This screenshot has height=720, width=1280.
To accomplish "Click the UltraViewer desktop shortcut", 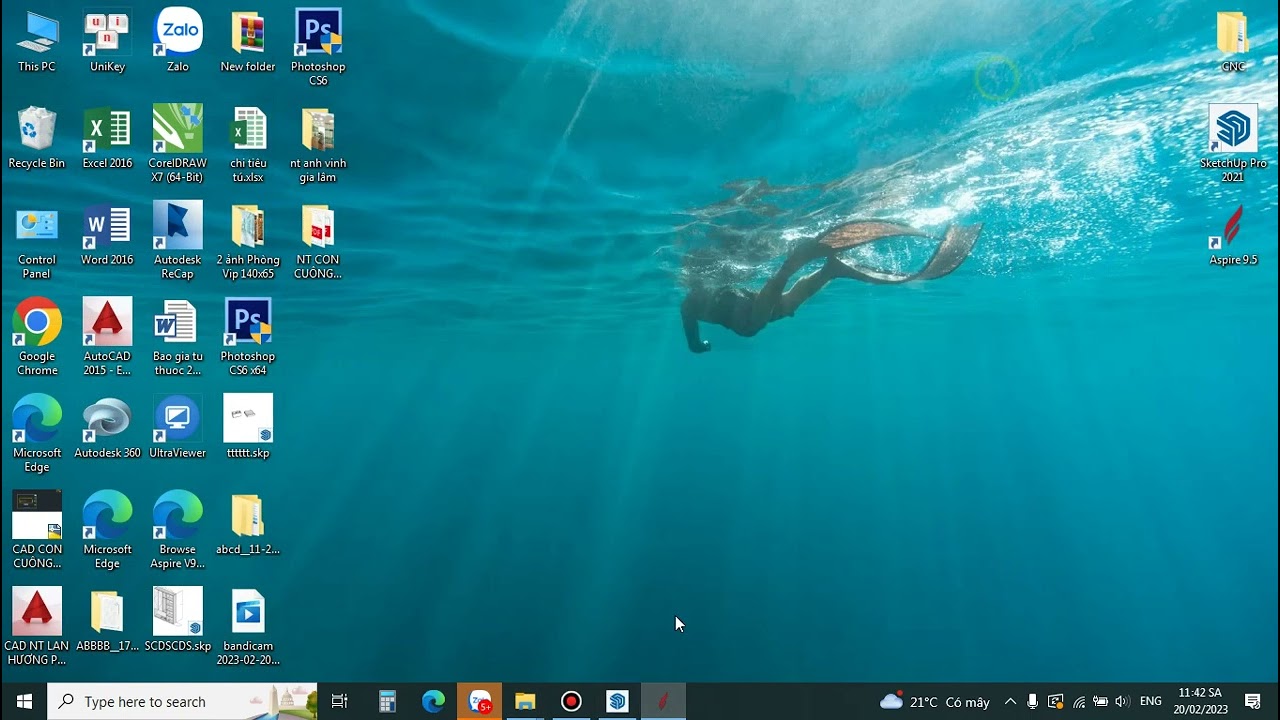I will click(x=177, y=427).
